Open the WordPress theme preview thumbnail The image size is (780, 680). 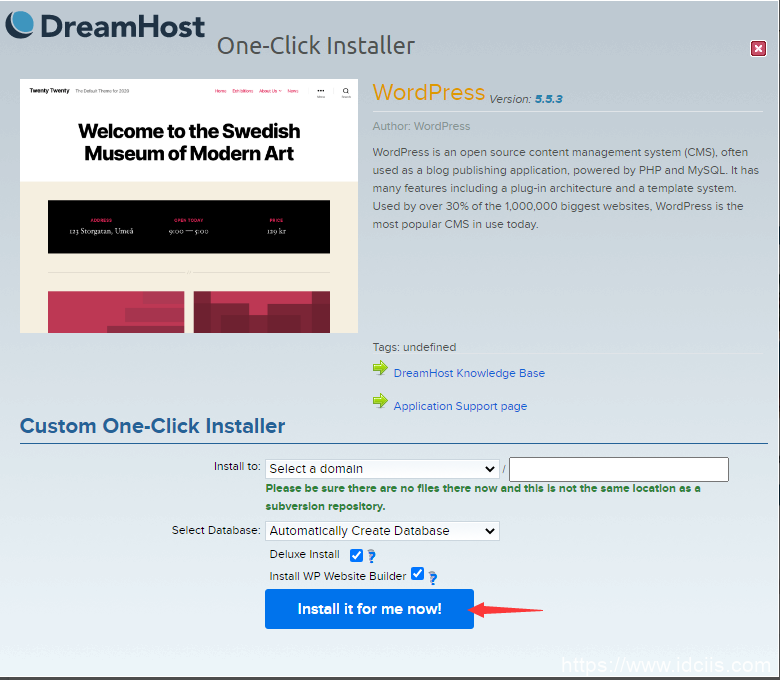(189, 206)
